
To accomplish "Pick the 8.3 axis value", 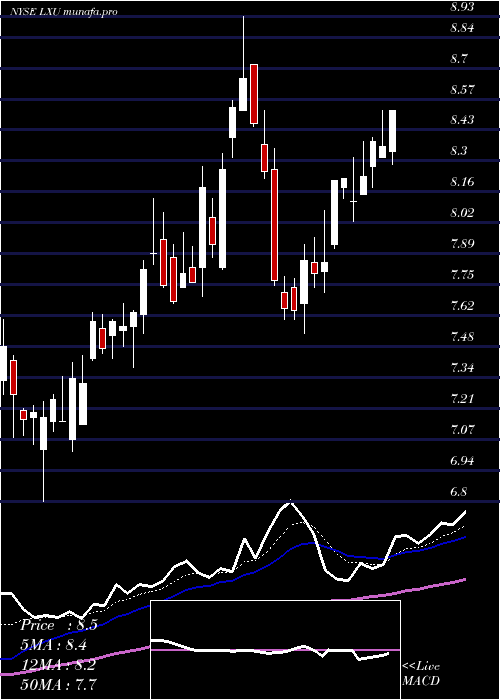I will (459, 151).
